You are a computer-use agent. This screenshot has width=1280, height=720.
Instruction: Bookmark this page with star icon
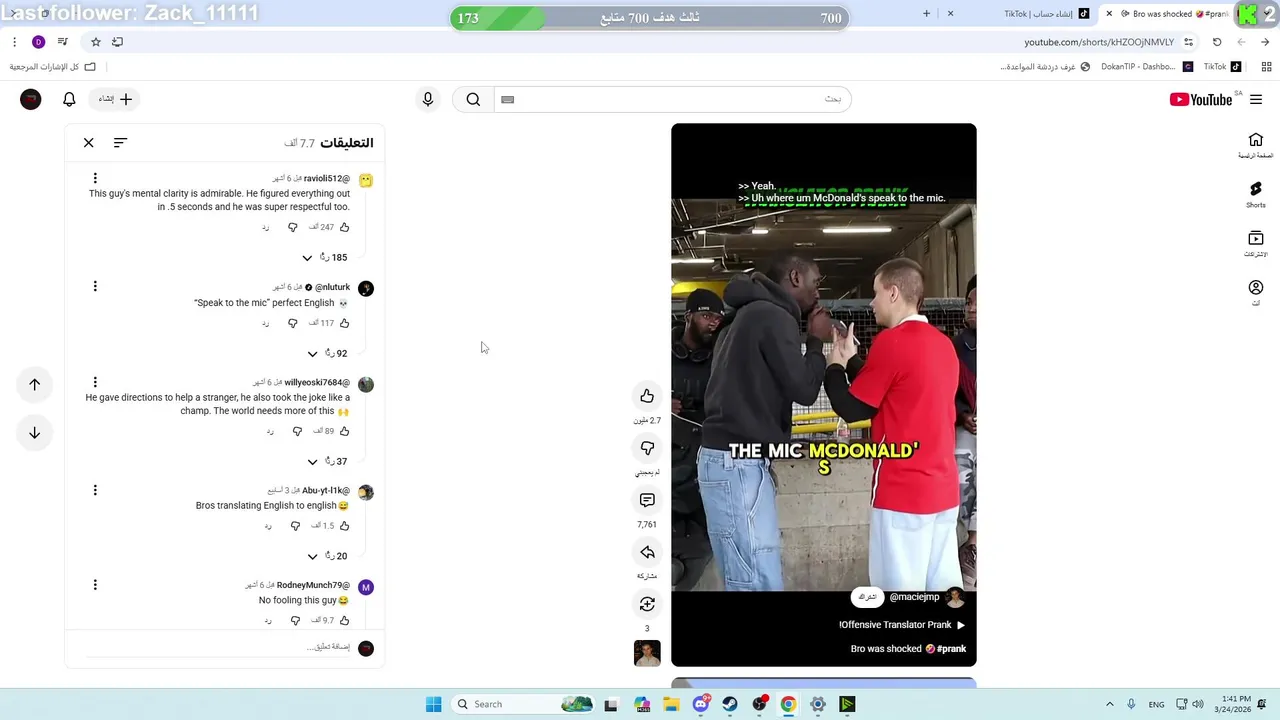click(x=96, y=42)
